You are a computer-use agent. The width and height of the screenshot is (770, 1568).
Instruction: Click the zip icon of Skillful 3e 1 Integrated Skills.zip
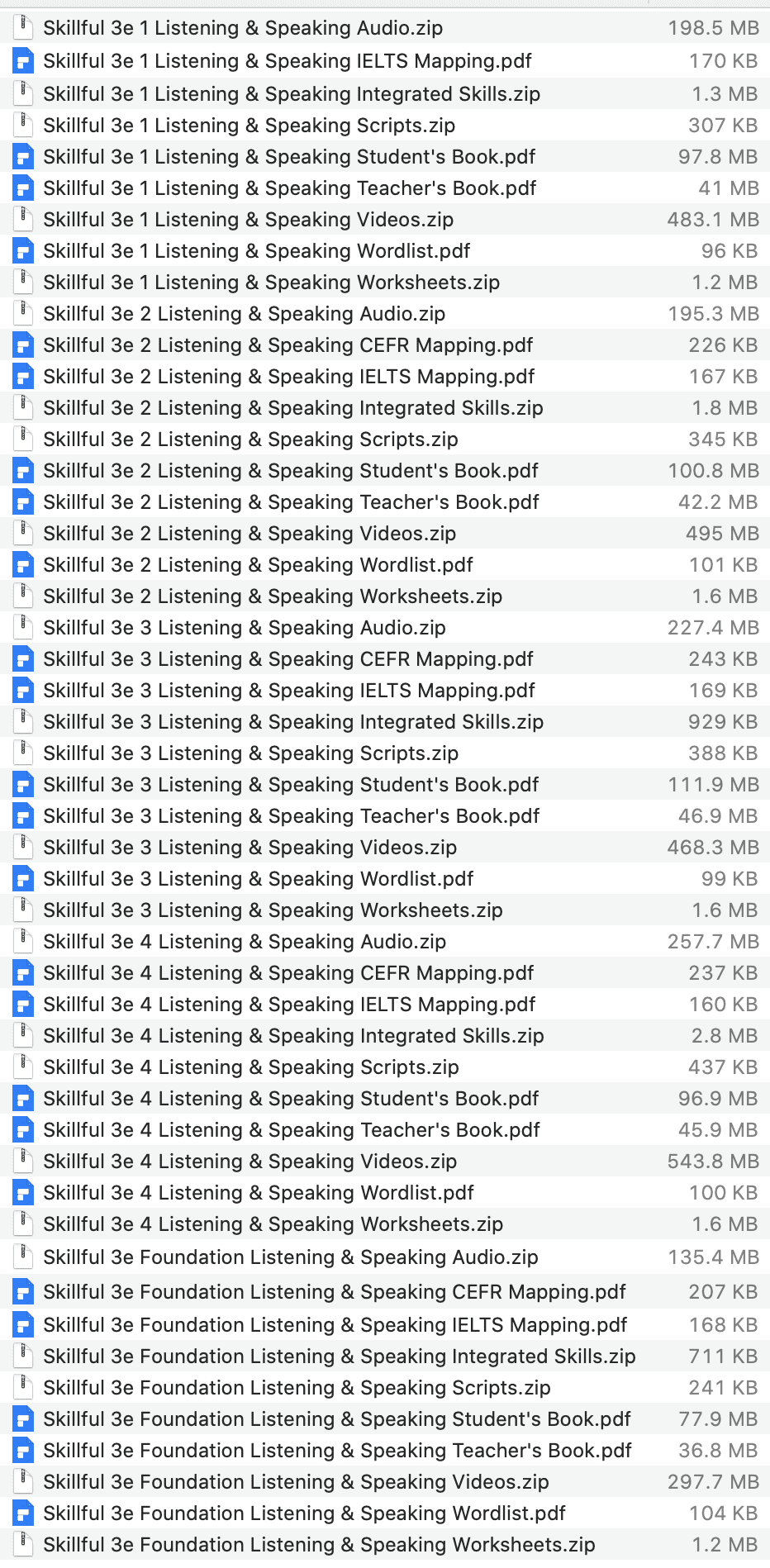tap(24, 93)
